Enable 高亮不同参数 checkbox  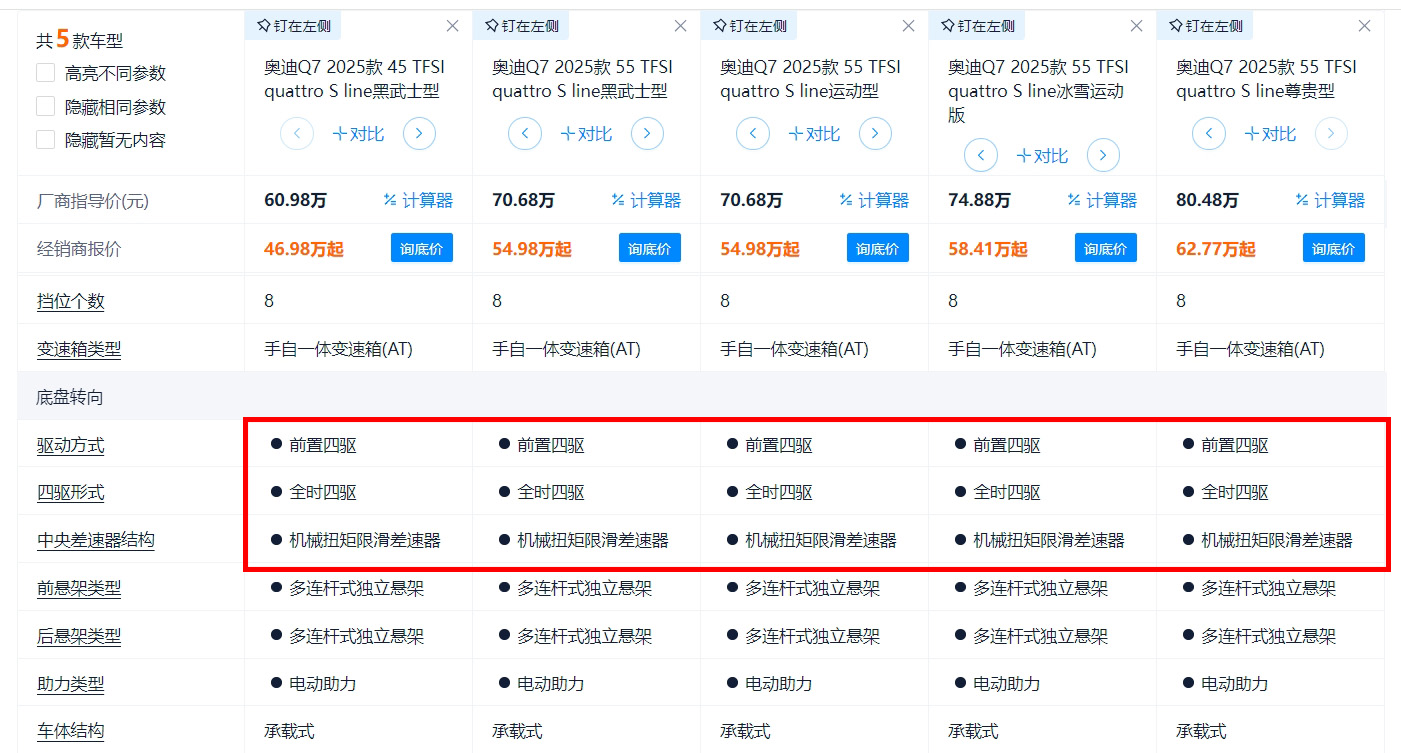pos(45,73)
